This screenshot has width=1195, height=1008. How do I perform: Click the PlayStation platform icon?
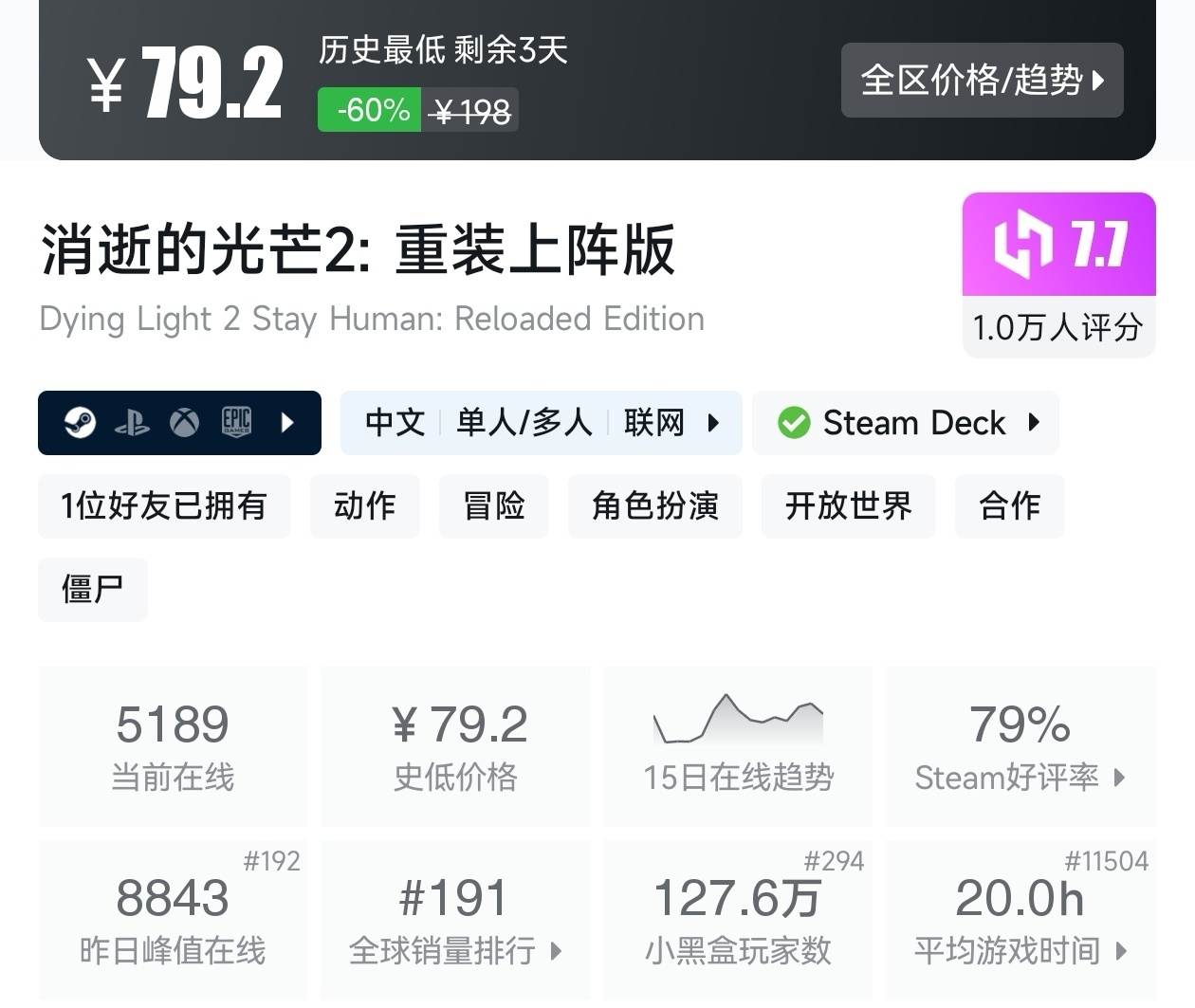click(132, 423)
